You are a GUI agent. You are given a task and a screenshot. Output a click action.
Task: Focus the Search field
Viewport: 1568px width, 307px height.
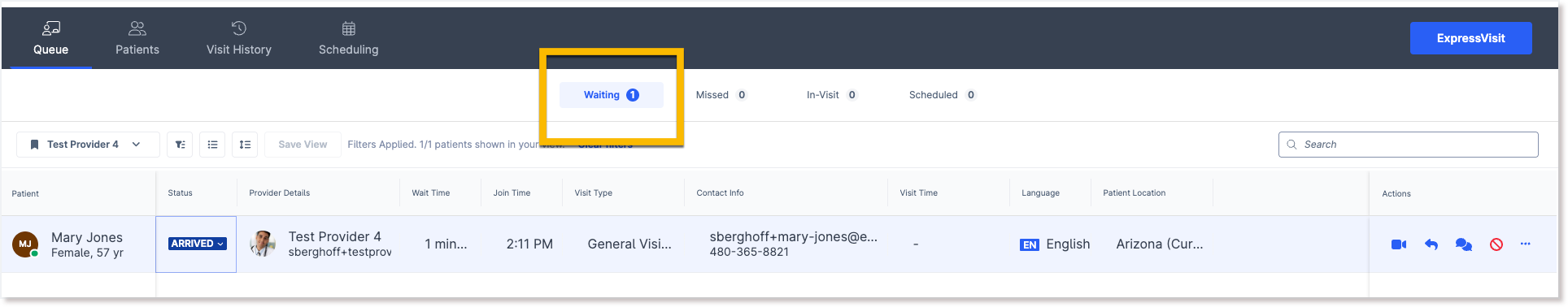coord(1408,145)
